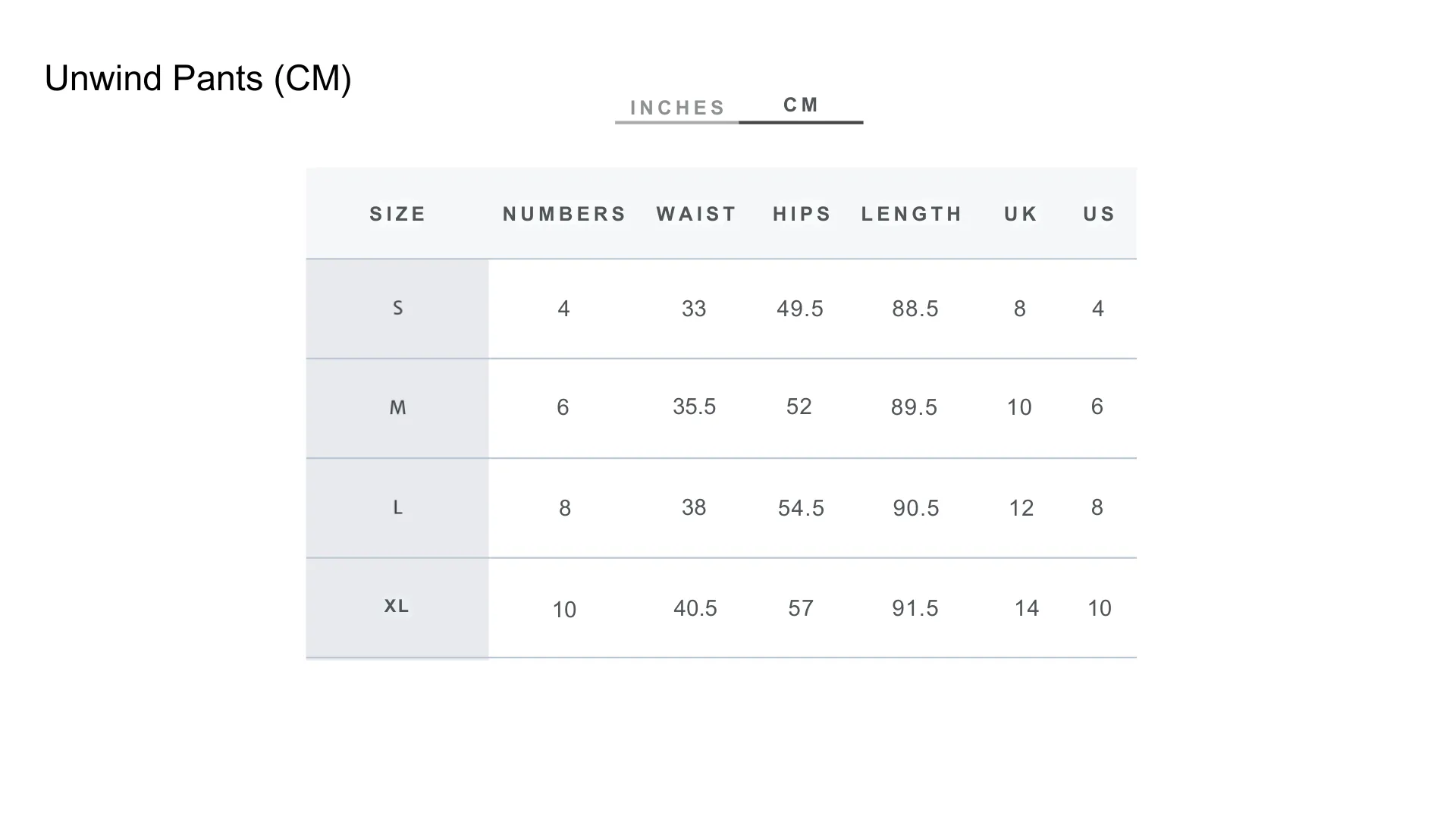Click the waist value 35.5
This screenshot has height=819, width=1456.
tap(694, 406)
